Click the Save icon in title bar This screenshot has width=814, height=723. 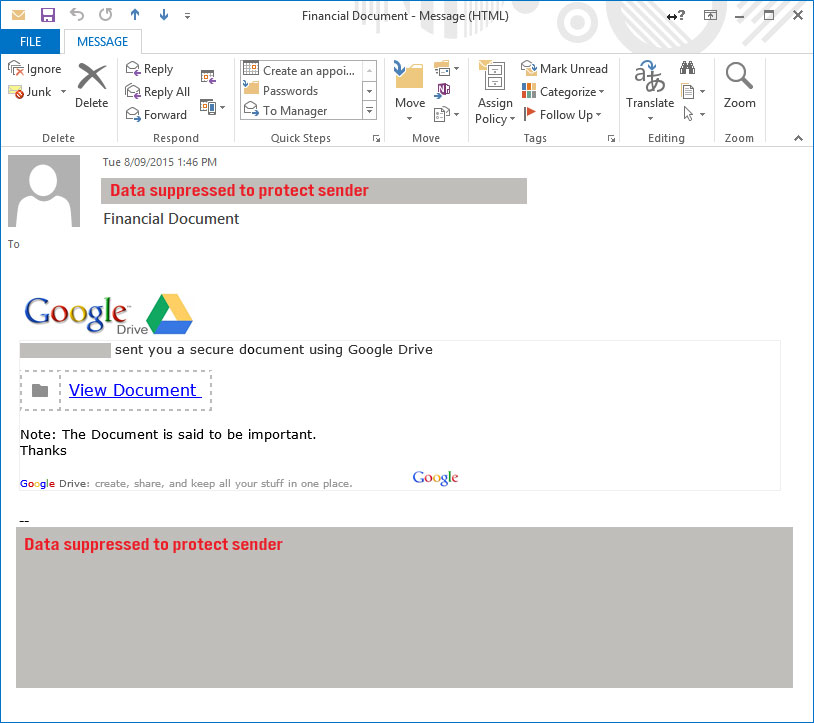[x=48, y=15]
